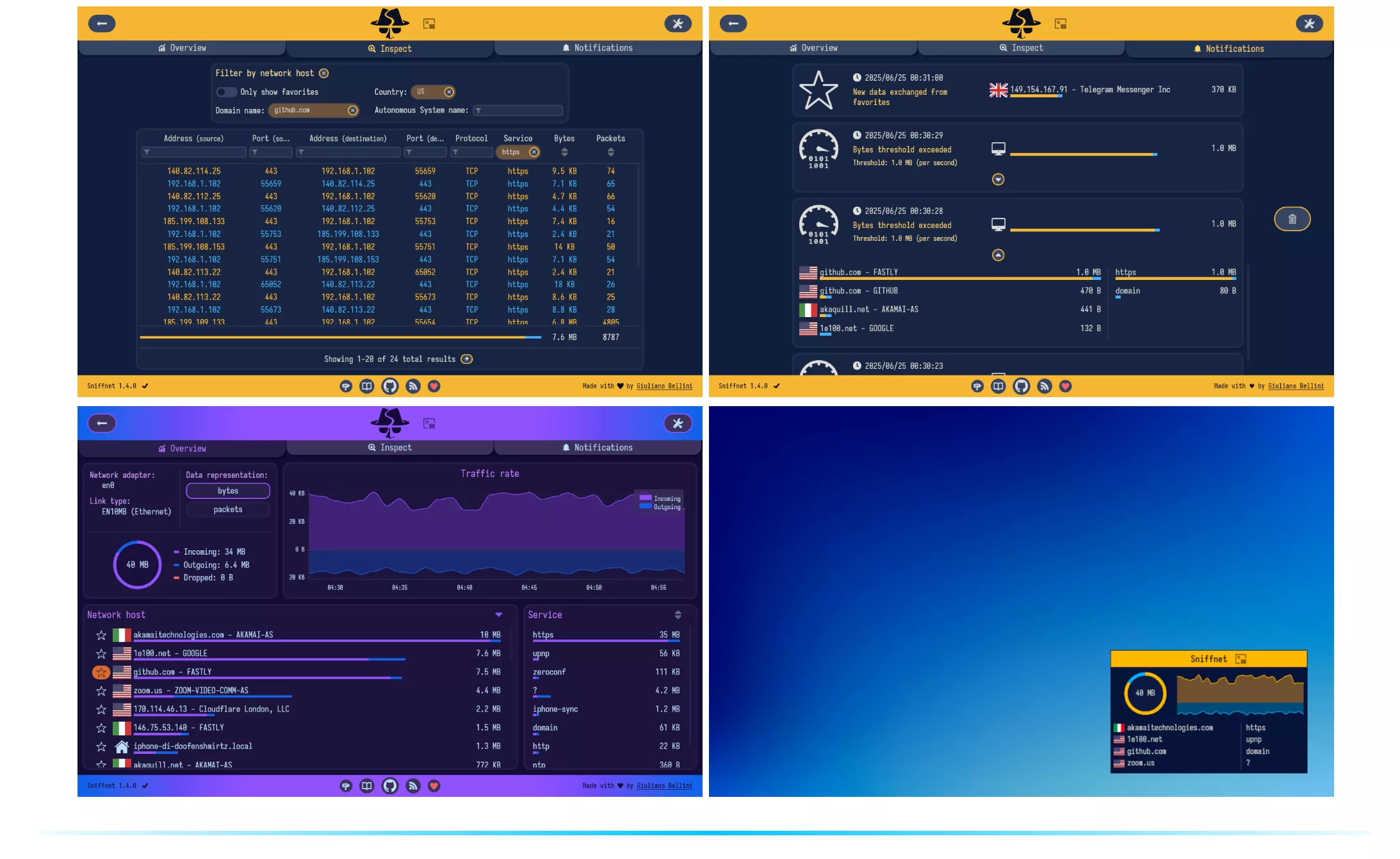This screenshot has height=859, width=1400.
Task: Click the wrench settings icon in the top-left window
Action: (678, 24)
